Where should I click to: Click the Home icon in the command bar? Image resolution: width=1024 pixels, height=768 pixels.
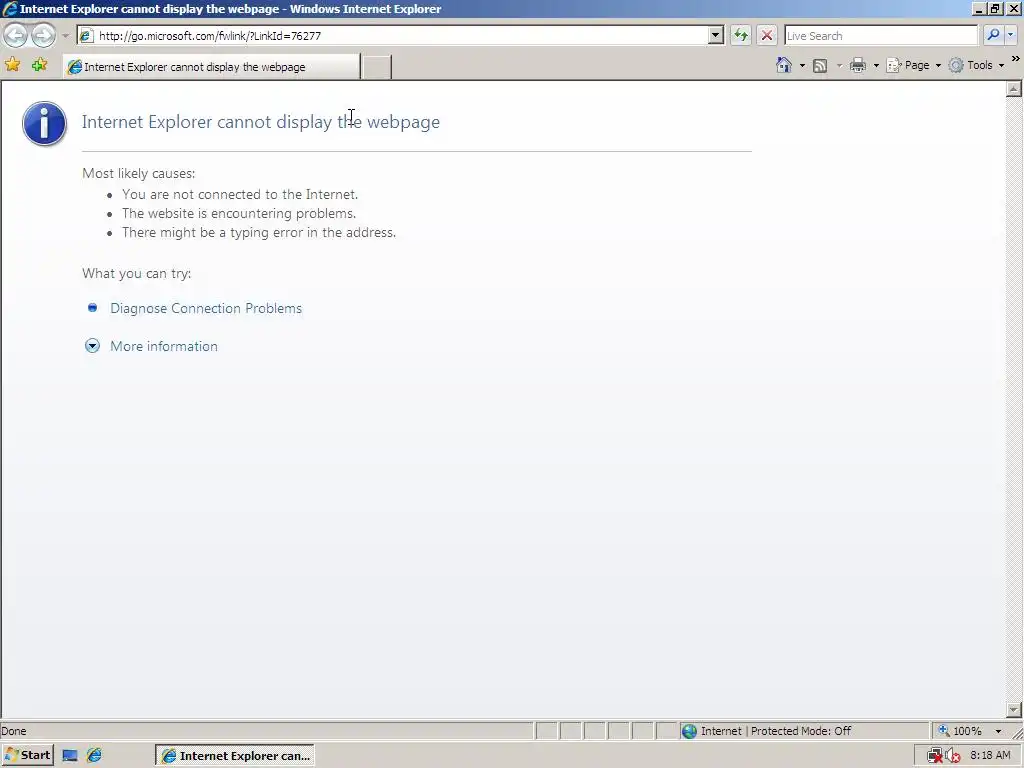(784, 65)
